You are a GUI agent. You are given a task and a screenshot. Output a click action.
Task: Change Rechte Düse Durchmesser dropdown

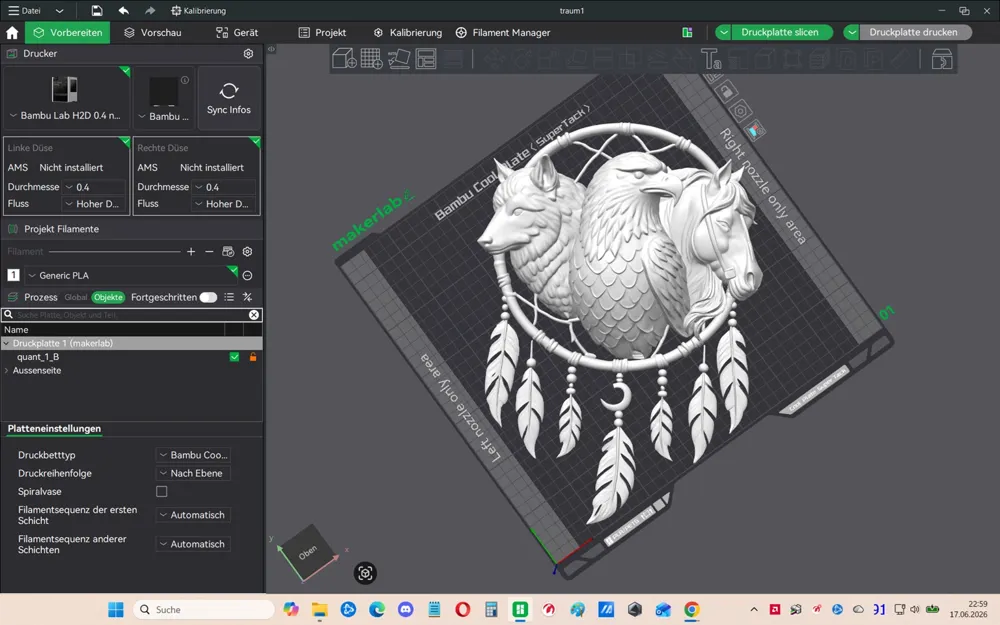(224, 187)
